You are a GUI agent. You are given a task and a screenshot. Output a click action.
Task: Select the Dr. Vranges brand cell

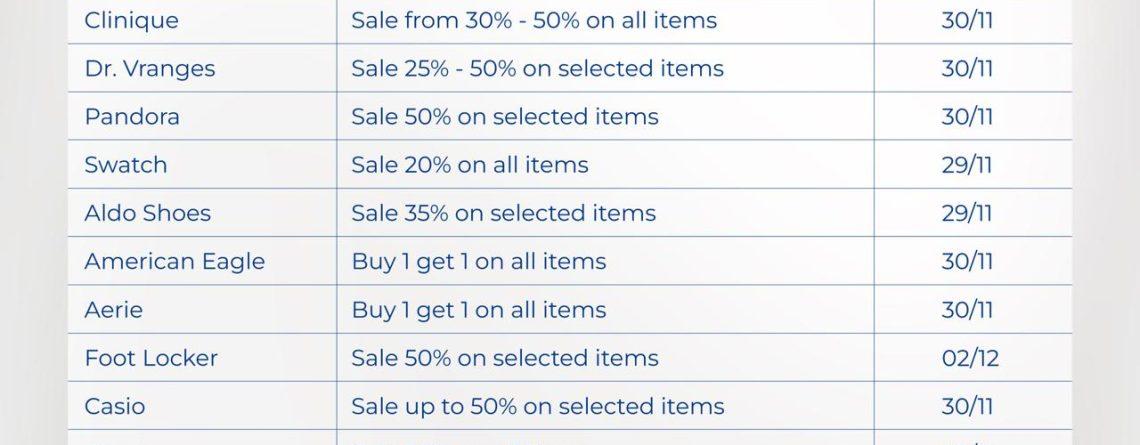point(149,69)
